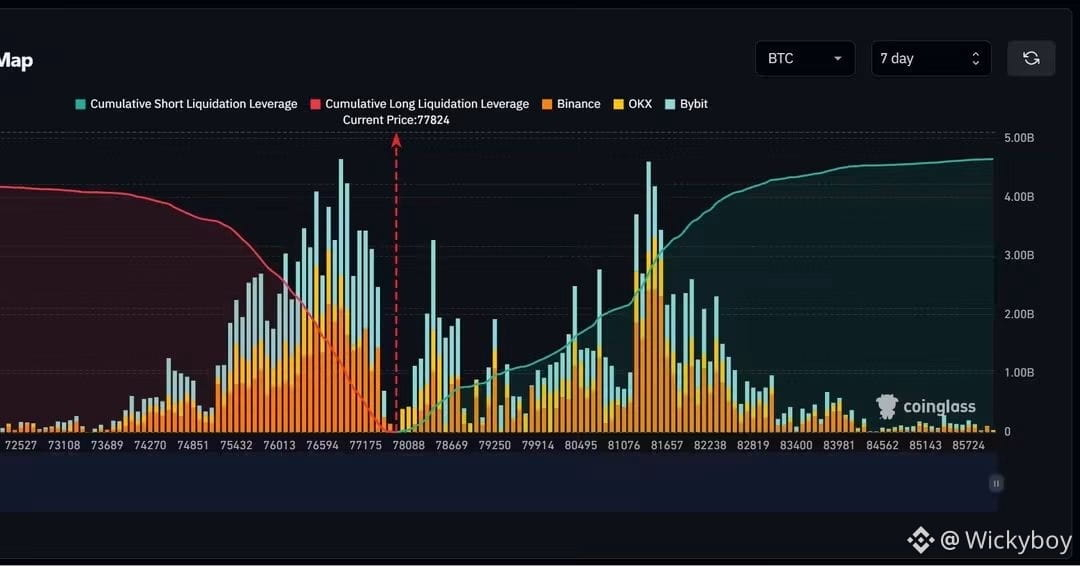Click the 82238 price axis label
The height and width of the screenshot is (566, 1080).
click(710, 446)
